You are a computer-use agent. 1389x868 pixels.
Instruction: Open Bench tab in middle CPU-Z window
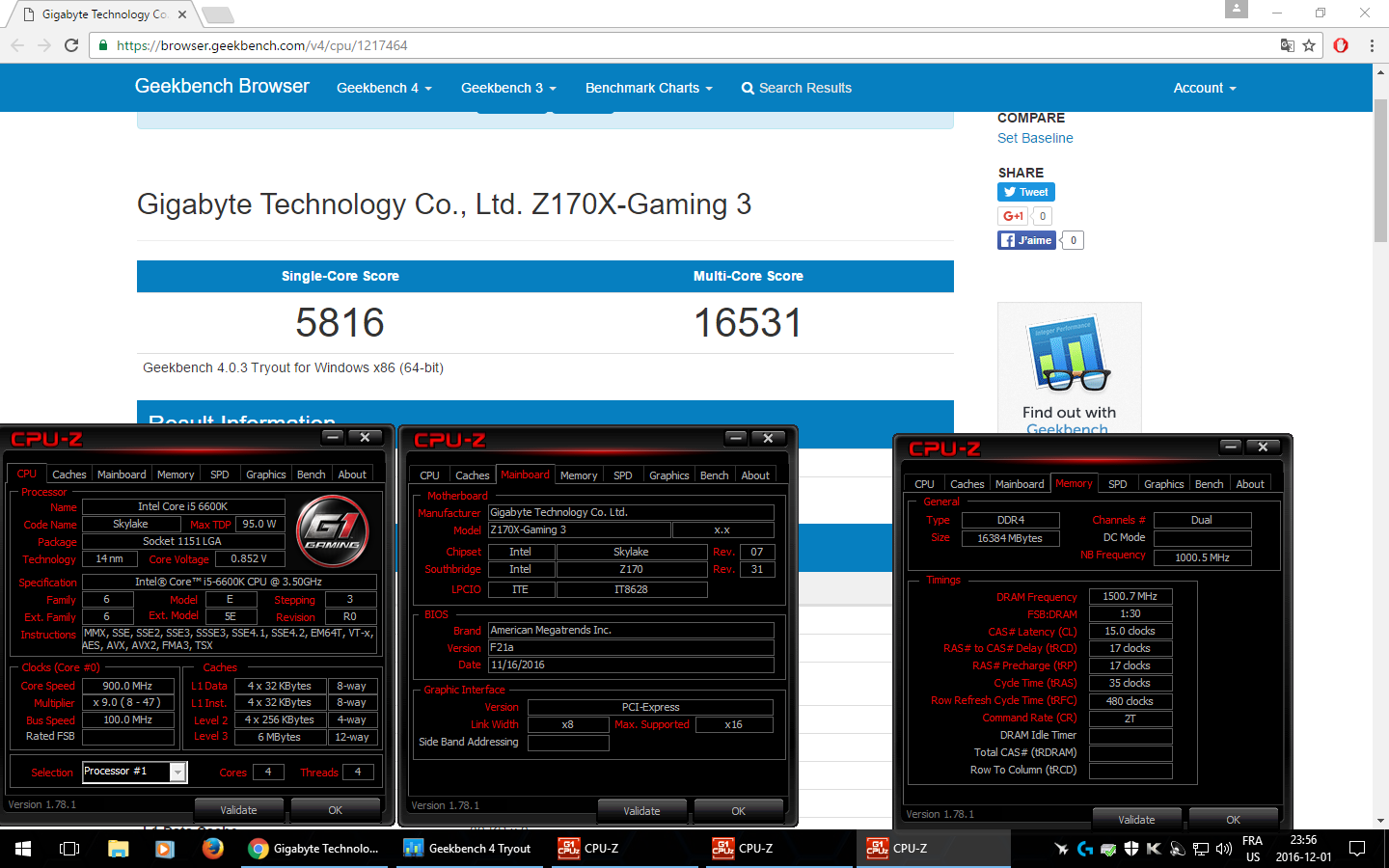point(715,475)
